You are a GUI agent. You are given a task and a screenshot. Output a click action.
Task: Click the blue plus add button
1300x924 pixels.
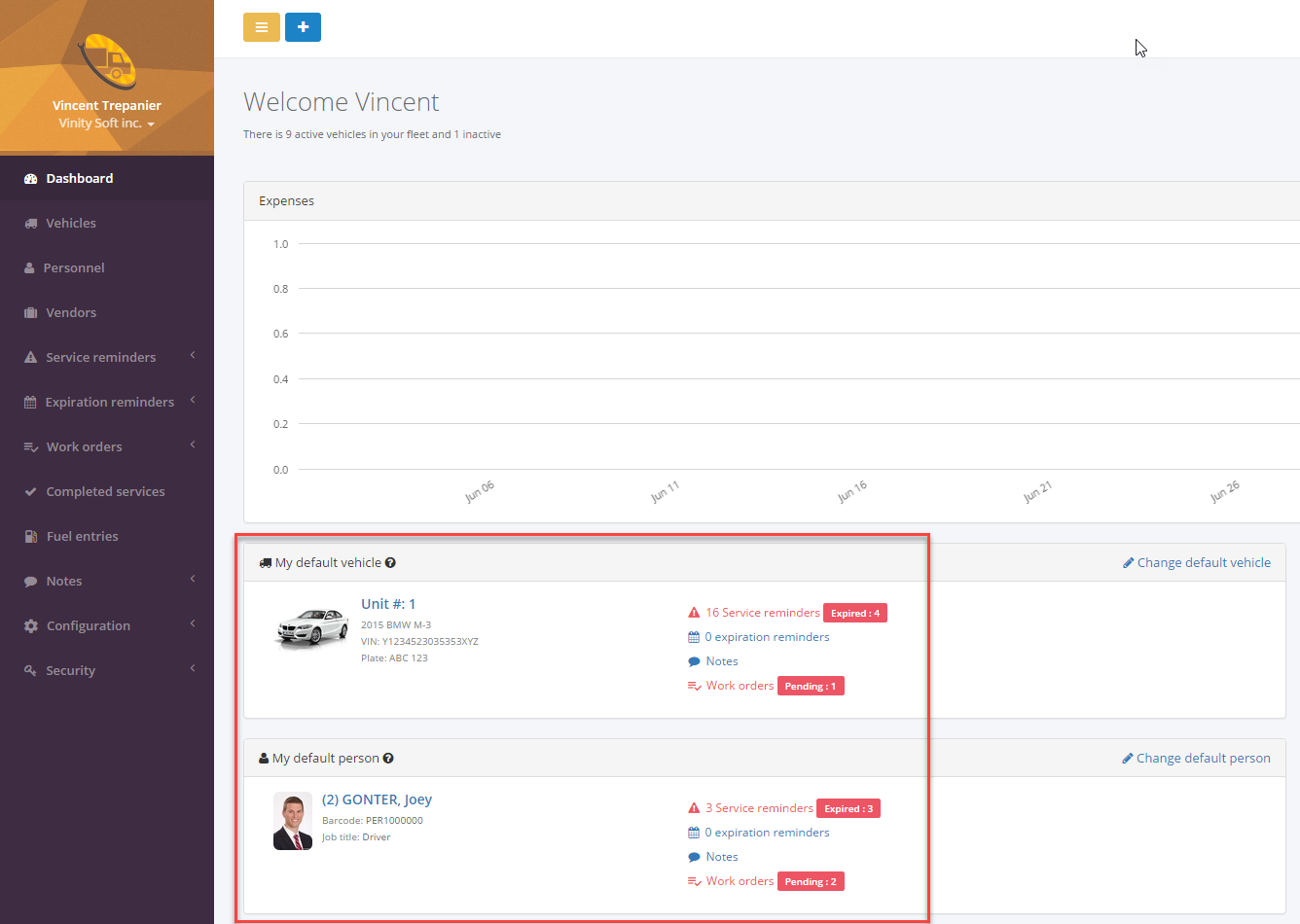[303, 27]
